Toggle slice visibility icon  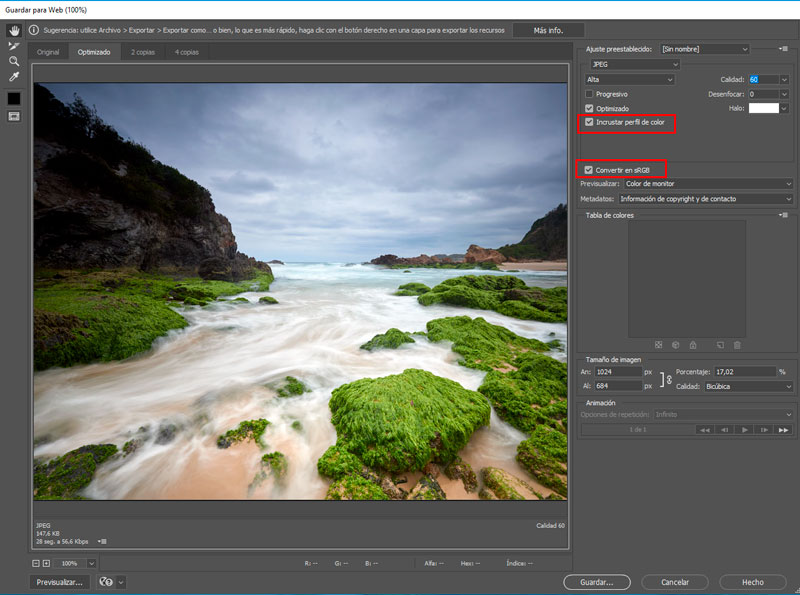click(x=14, y=116)
